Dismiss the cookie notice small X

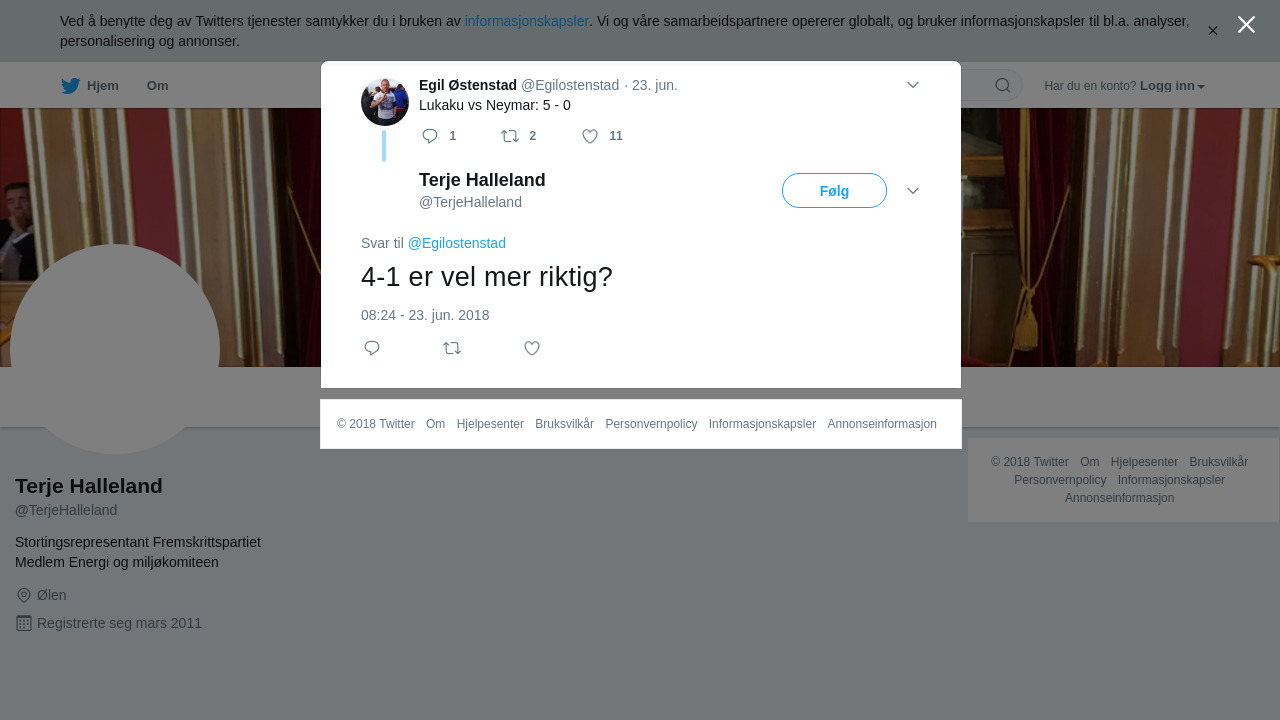[1213, 31]
